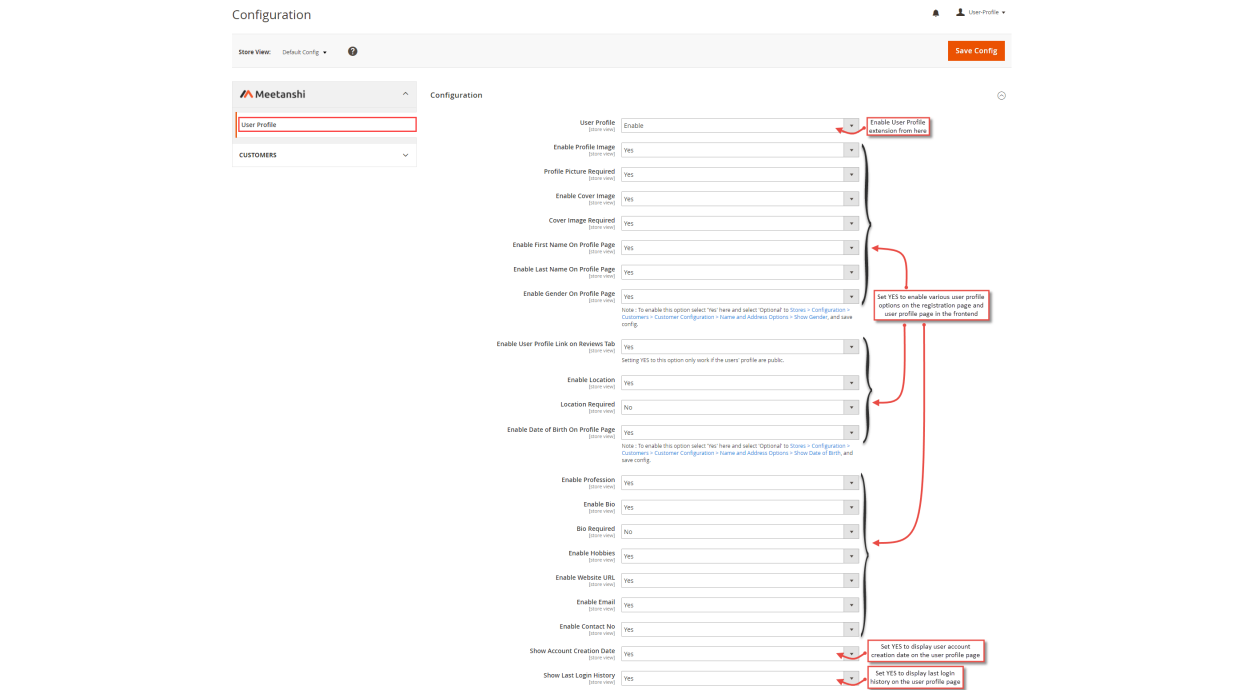
Task: Open the User Profile Enable dropdown
Action: tap(740, 126)
